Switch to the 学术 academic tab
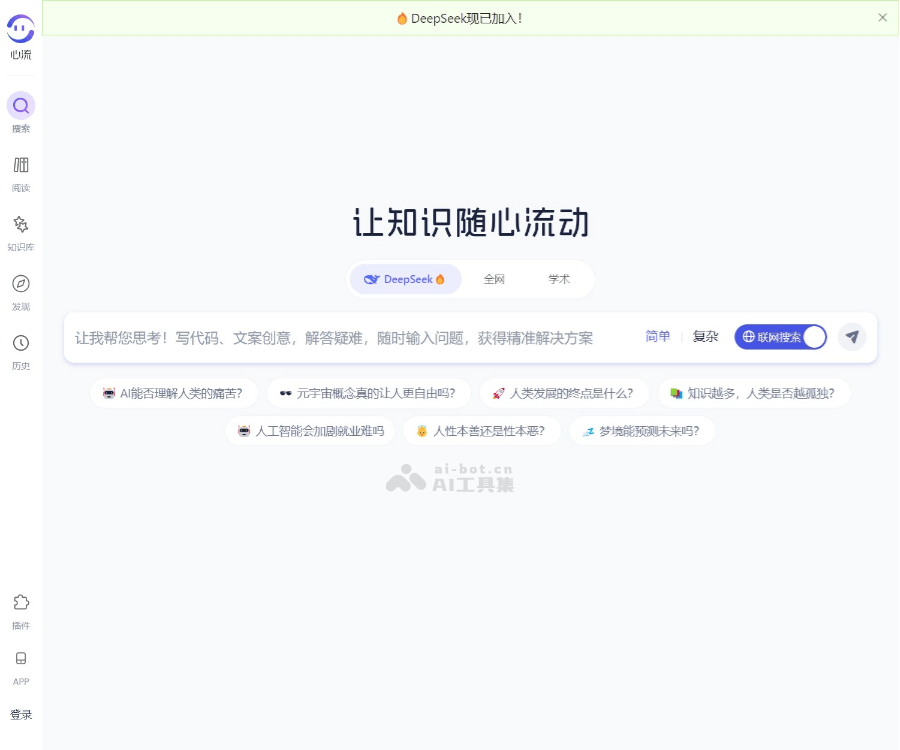 [560, 279]
